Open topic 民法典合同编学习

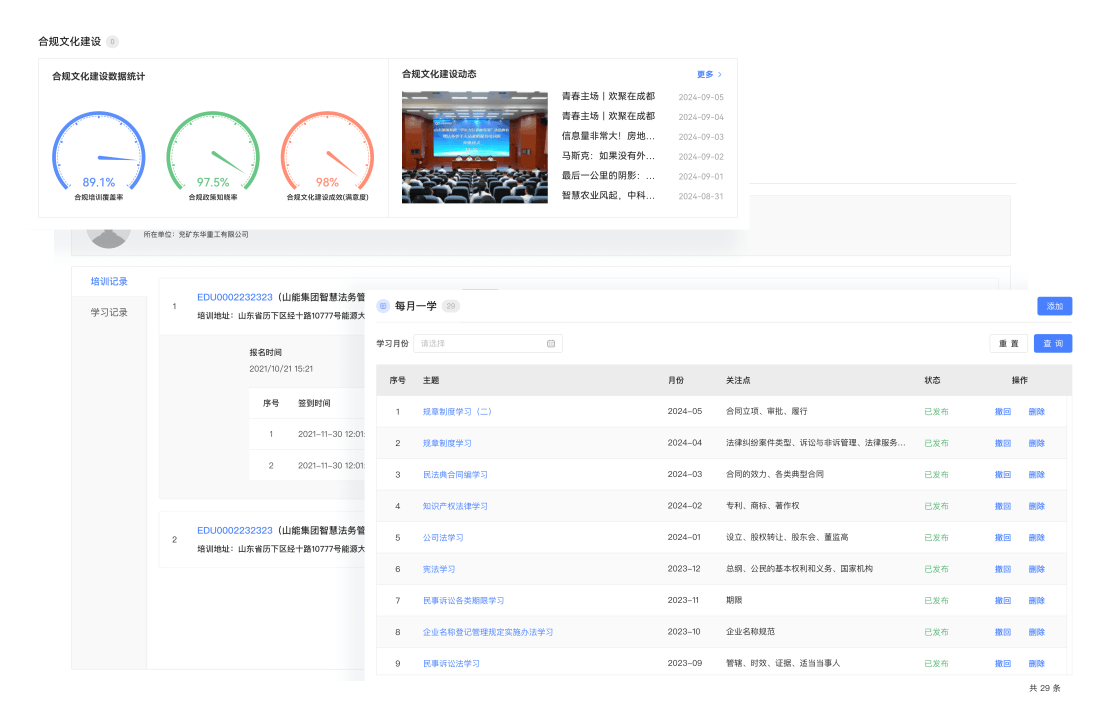click(x=455, y=475)
